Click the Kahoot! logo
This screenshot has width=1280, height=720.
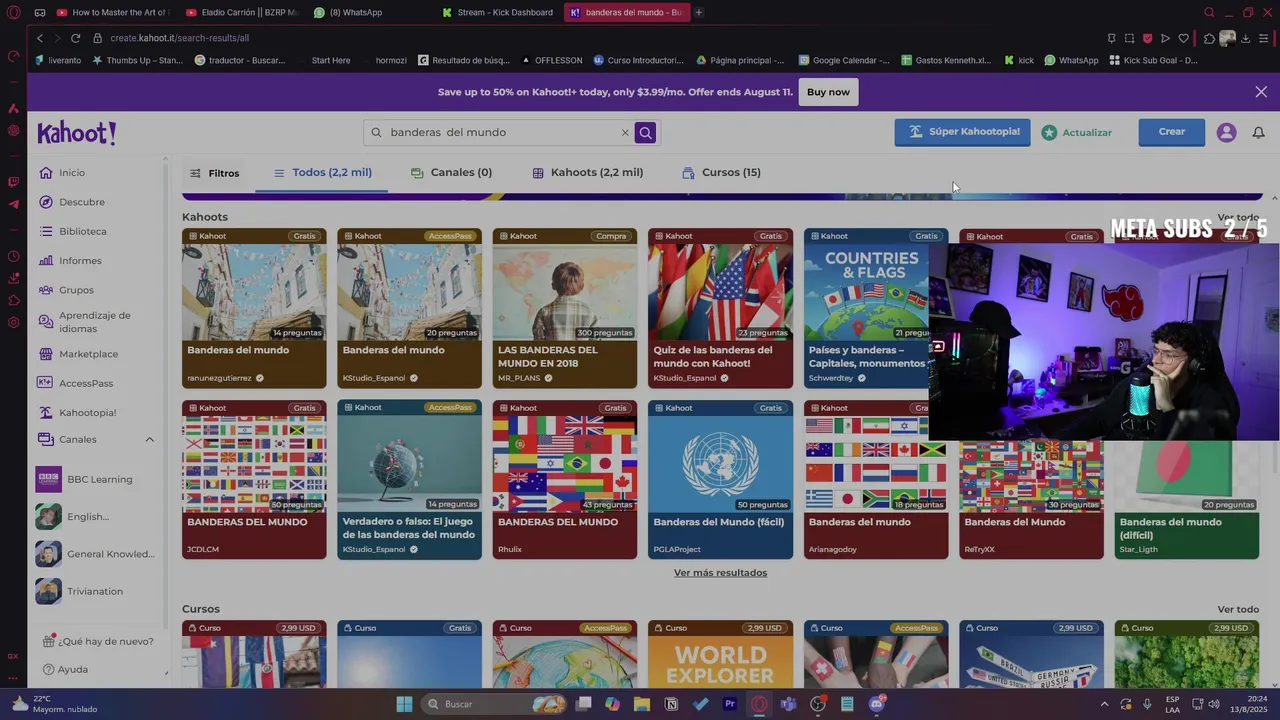click(x=77, y=132)
